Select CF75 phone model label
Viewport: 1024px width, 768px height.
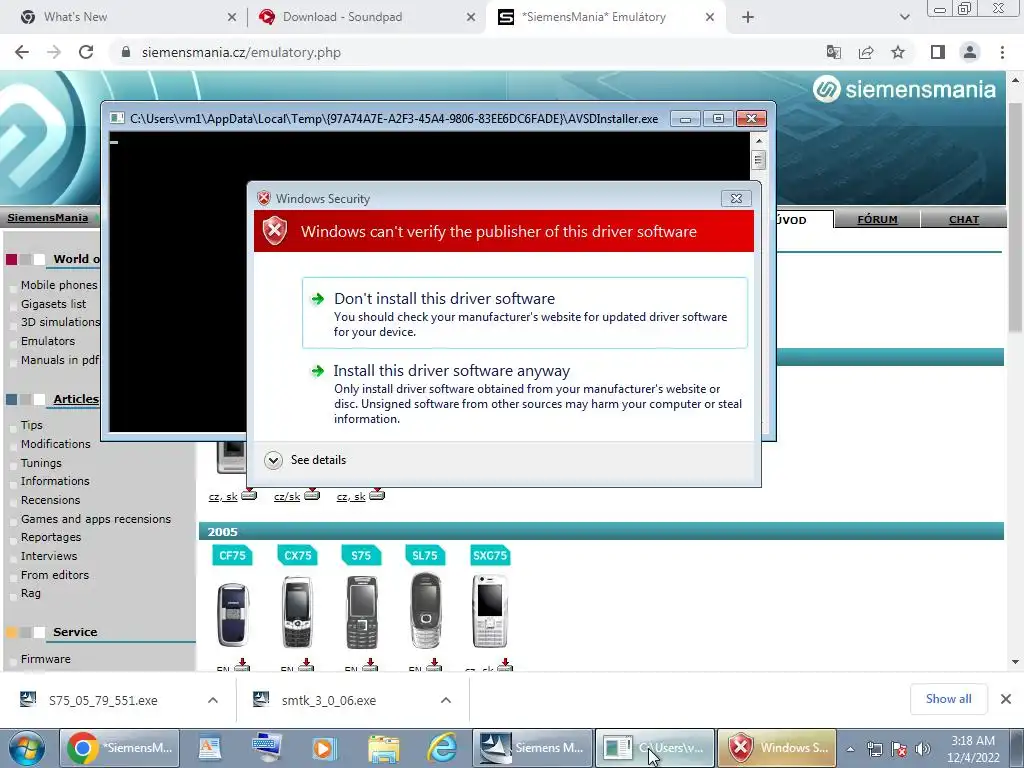click(232, 556)
